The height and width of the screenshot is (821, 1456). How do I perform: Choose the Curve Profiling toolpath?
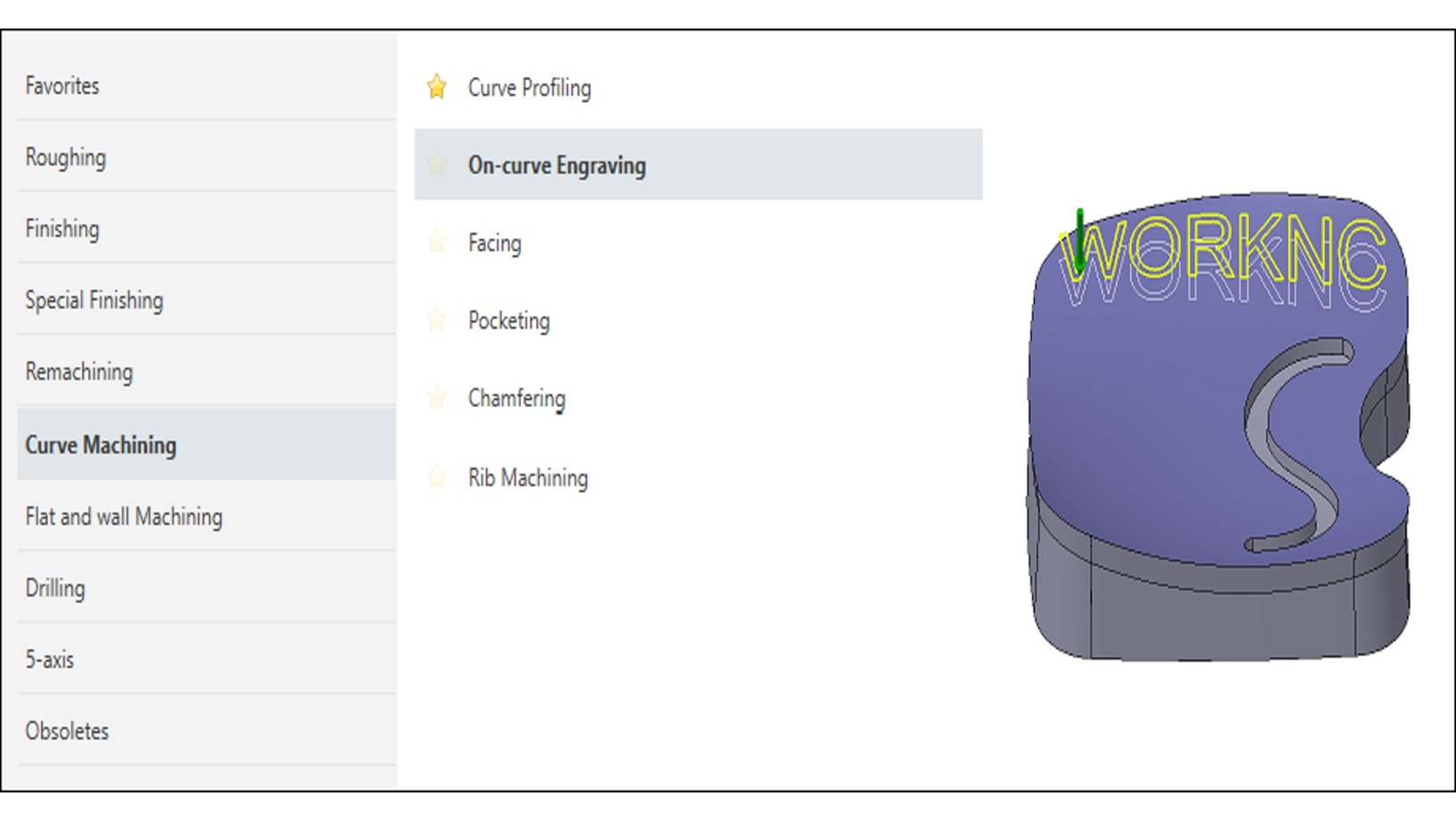529,87
